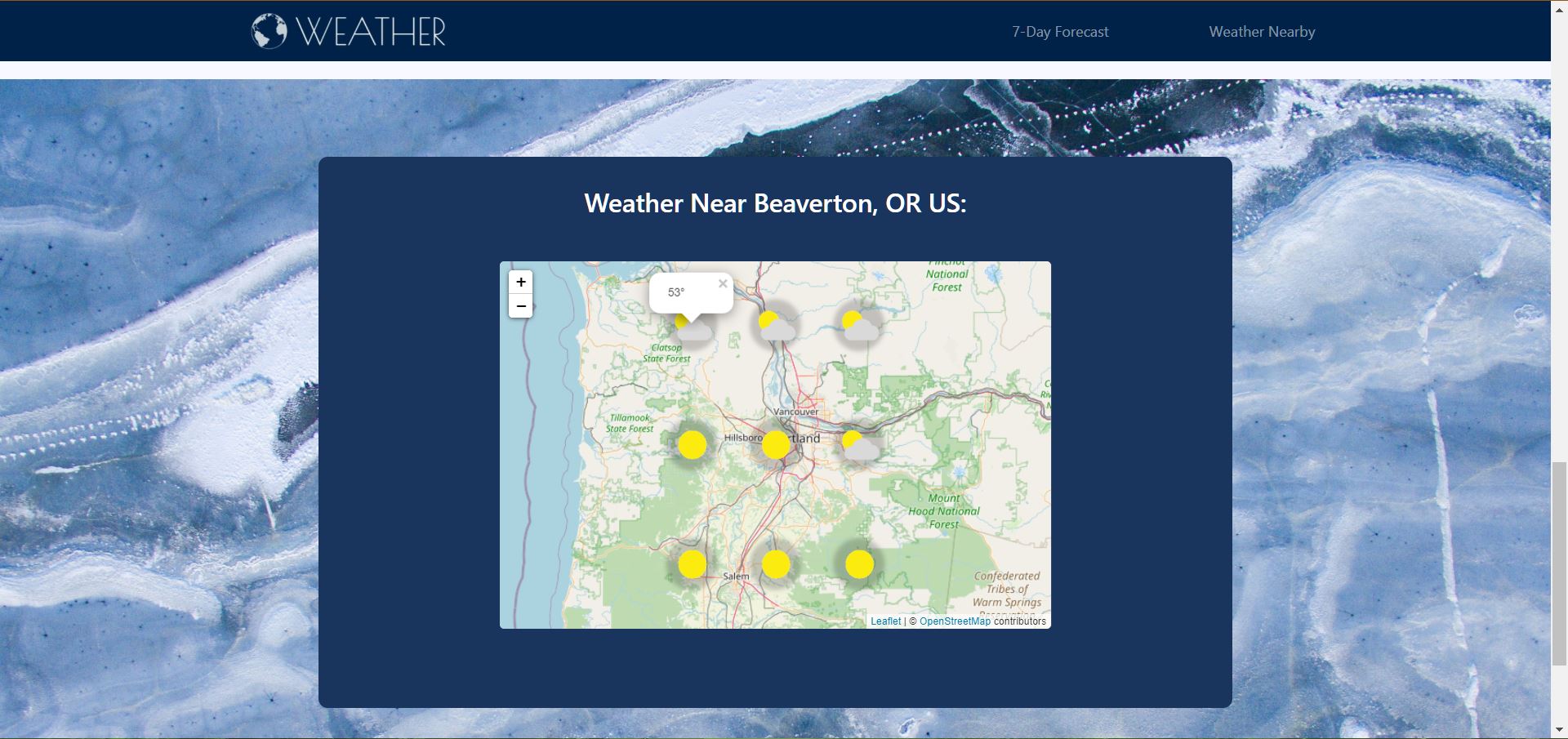Open the 7-Day Forecast menu
This screenshot has width=1568, height=739.
point(1060,32)
